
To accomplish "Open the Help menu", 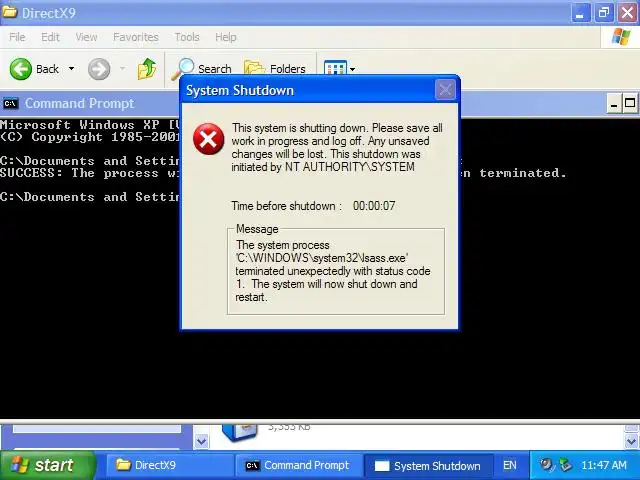I will [226, 37].
